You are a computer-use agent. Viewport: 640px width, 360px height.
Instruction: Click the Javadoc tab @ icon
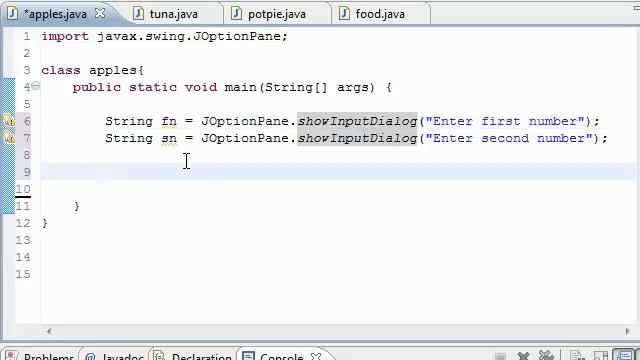click(91, 356)
